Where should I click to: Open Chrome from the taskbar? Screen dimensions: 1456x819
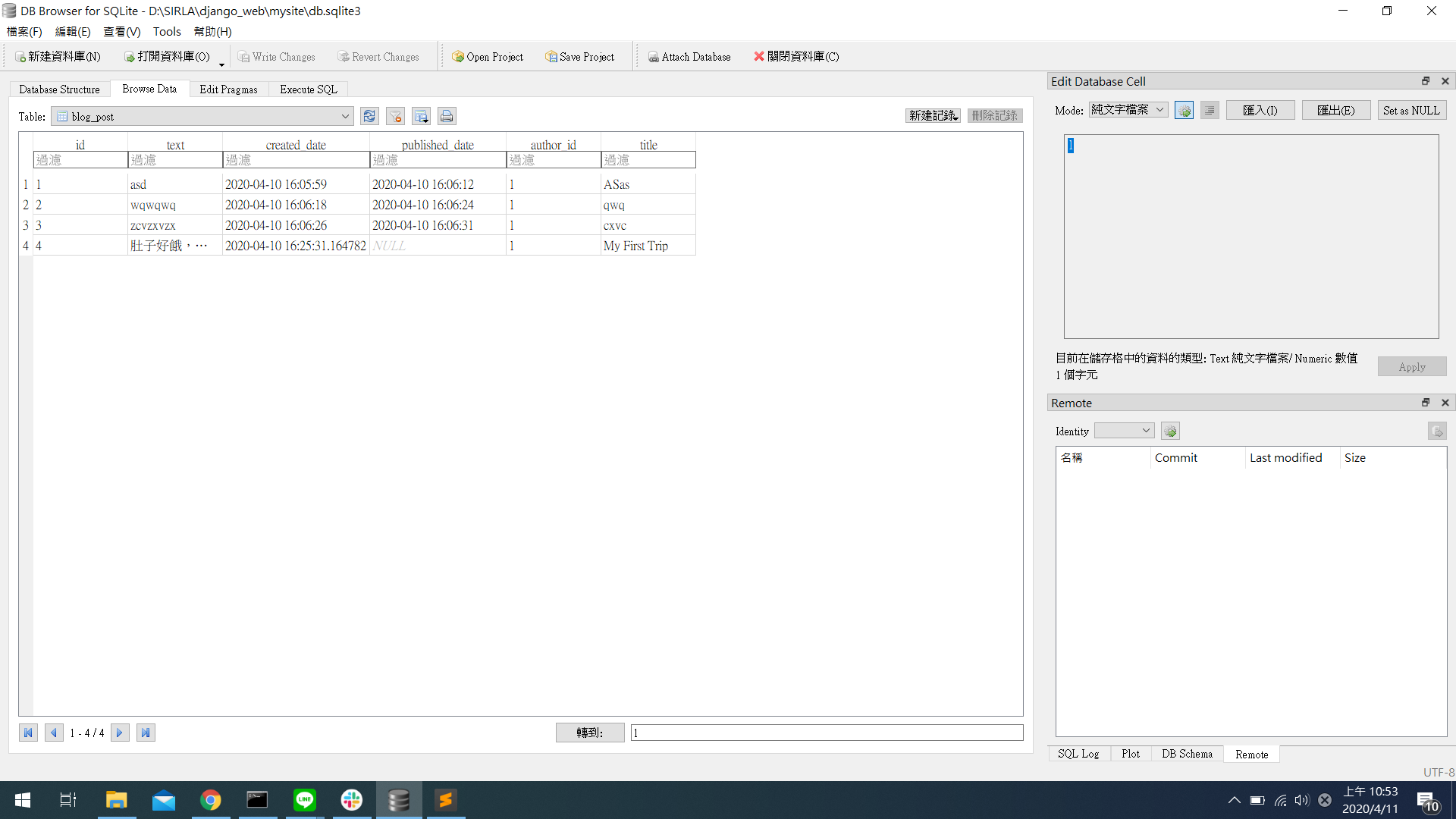pos(211,800)
